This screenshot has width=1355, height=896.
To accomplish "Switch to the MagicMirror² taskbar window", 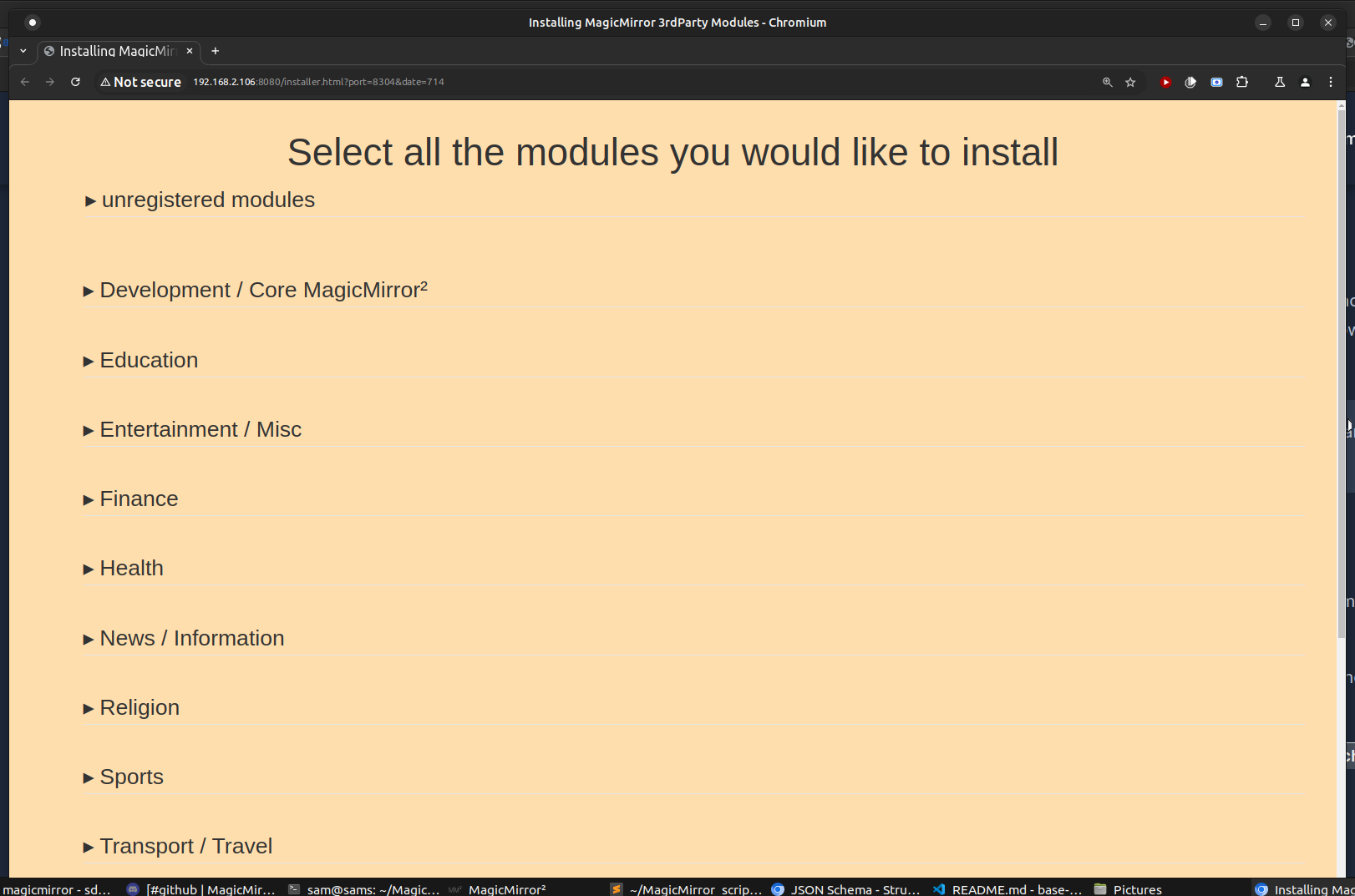I will tap(498, 889).
